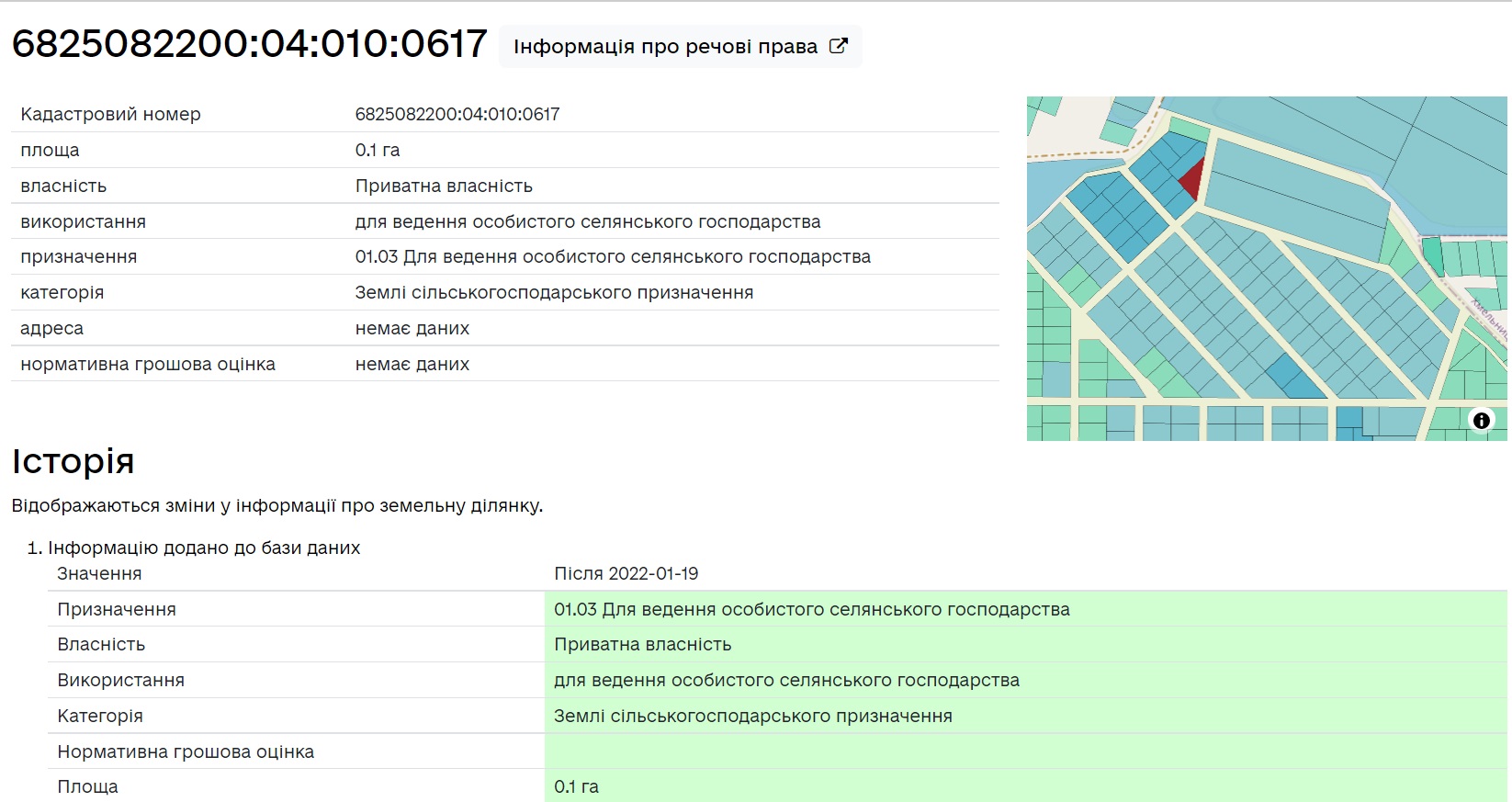Viewport: 1512px width, 802px height.
Task: Select history entry 'Інформацію додано до бази даних'
Action: point(203,548)
